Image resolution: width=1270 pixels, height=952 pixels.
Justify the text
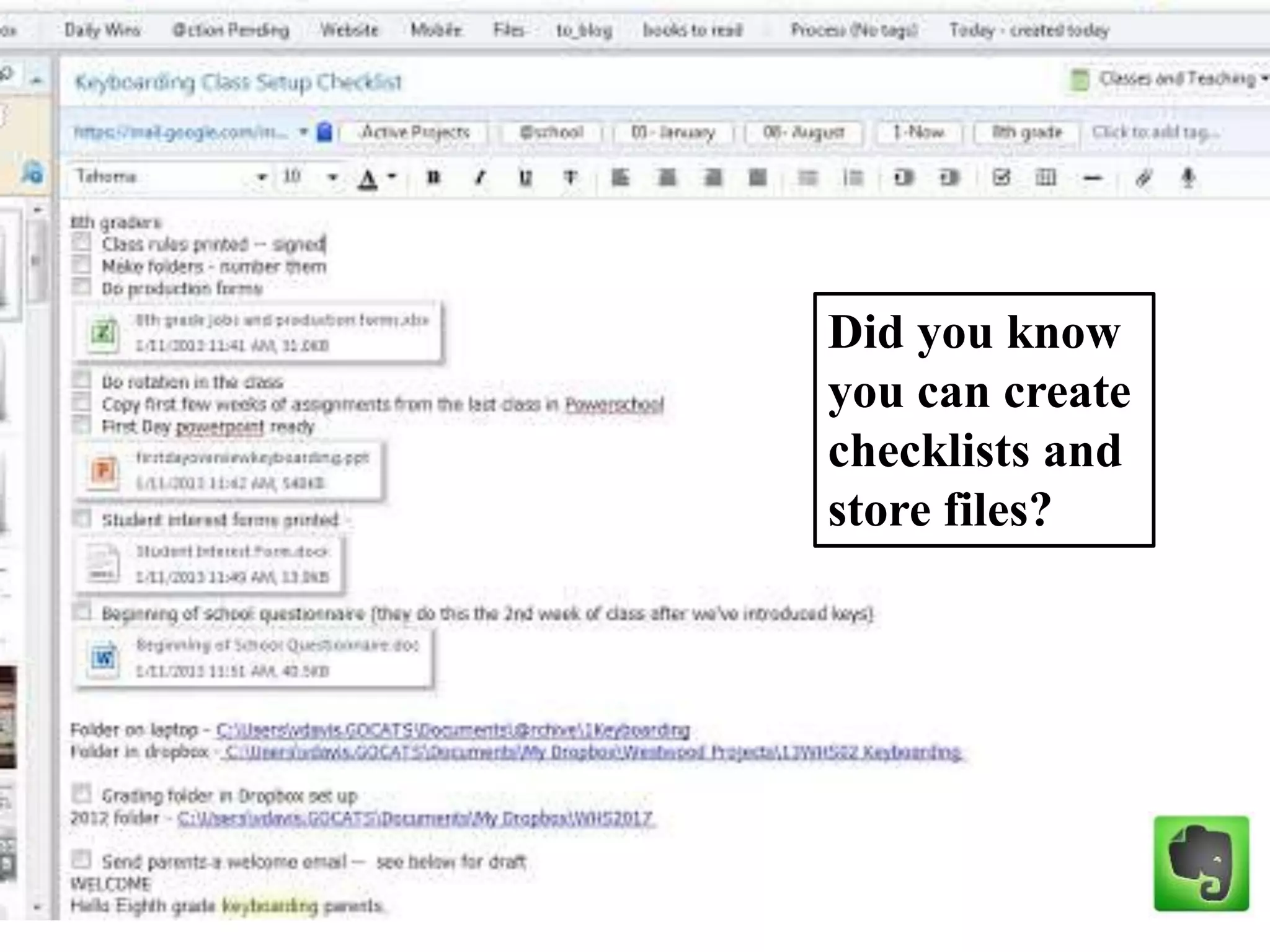tap(758, 178)
